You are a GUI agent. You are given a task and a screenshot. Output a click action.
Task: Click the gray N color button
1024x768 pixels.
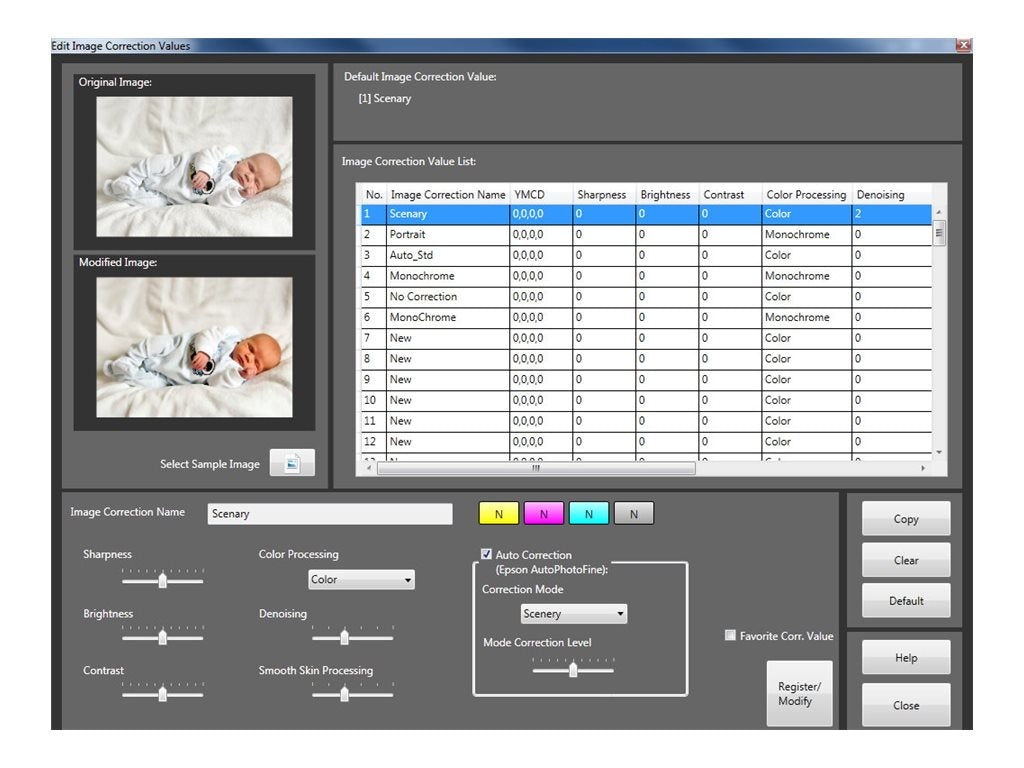pyautogui.click(x=633, y=514)
